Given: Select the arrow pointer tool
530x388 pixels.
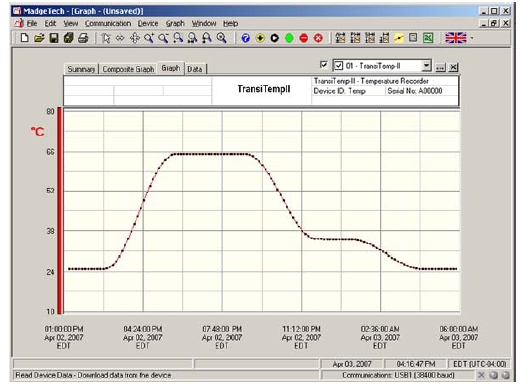Looking at the screenshot, I should pyautogui.click(x=106, y=38).
